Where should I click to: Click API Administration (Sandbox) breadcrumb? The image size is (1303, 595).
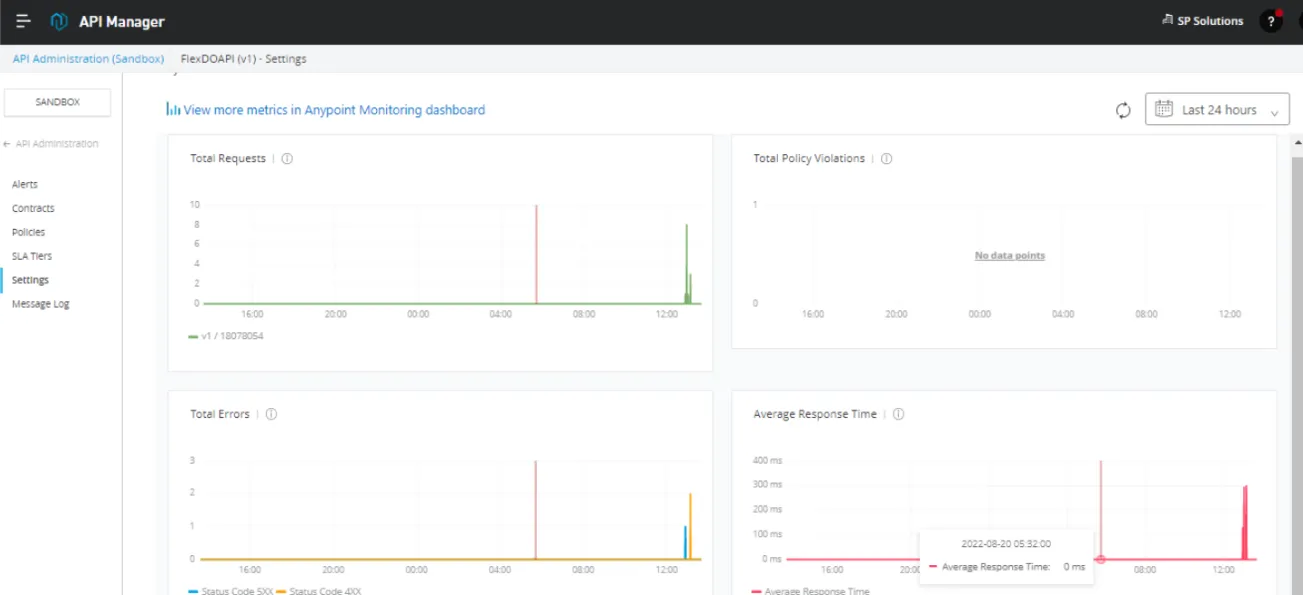[88, 59]
